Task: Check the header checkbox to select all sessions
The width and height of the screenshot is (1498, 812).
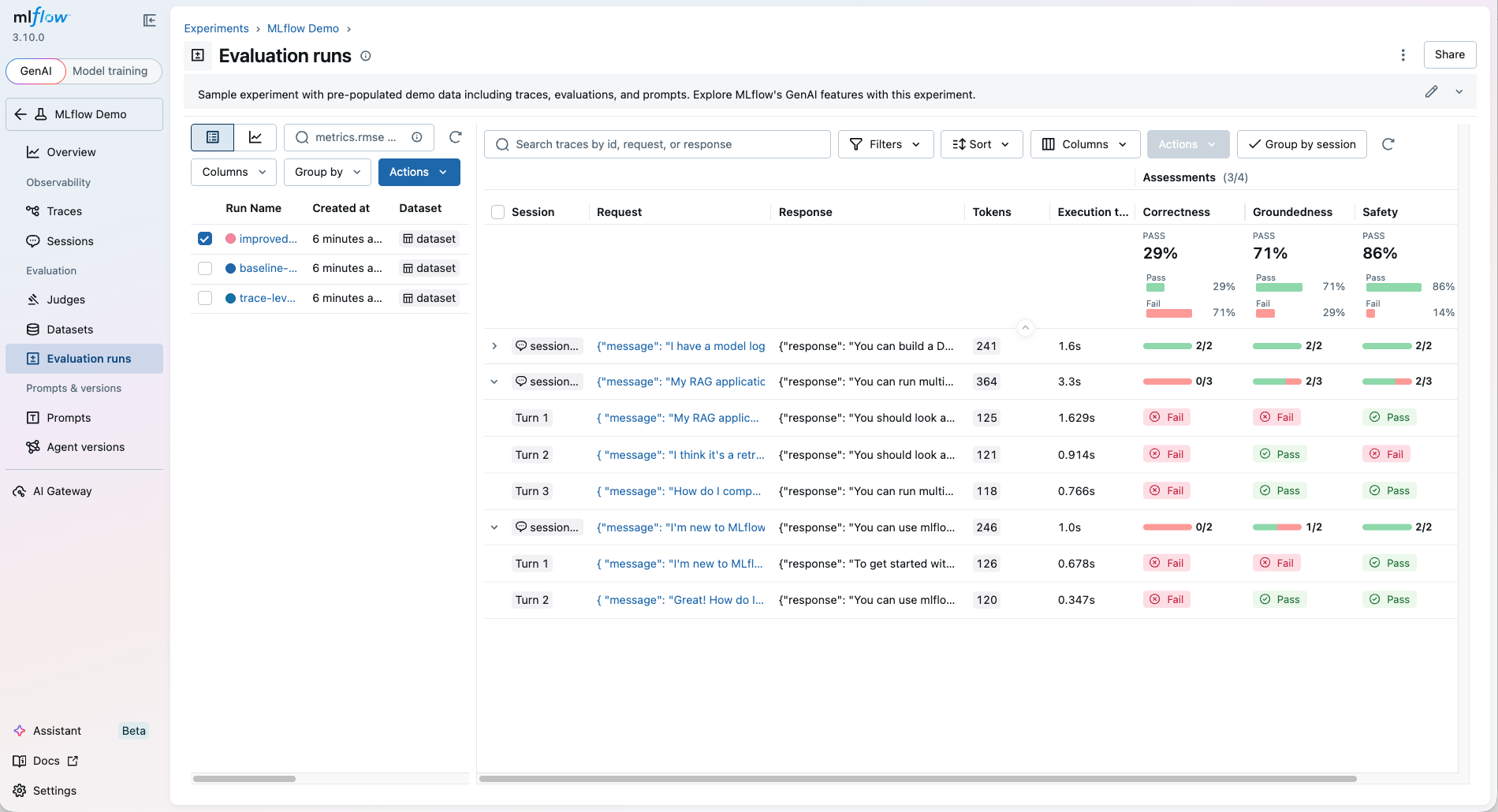Action: tap(497, 212)
